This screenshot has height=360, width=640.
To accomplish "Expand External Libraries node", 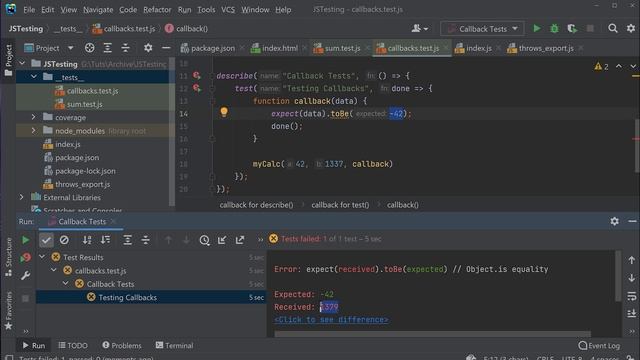I will click(22, 197).
